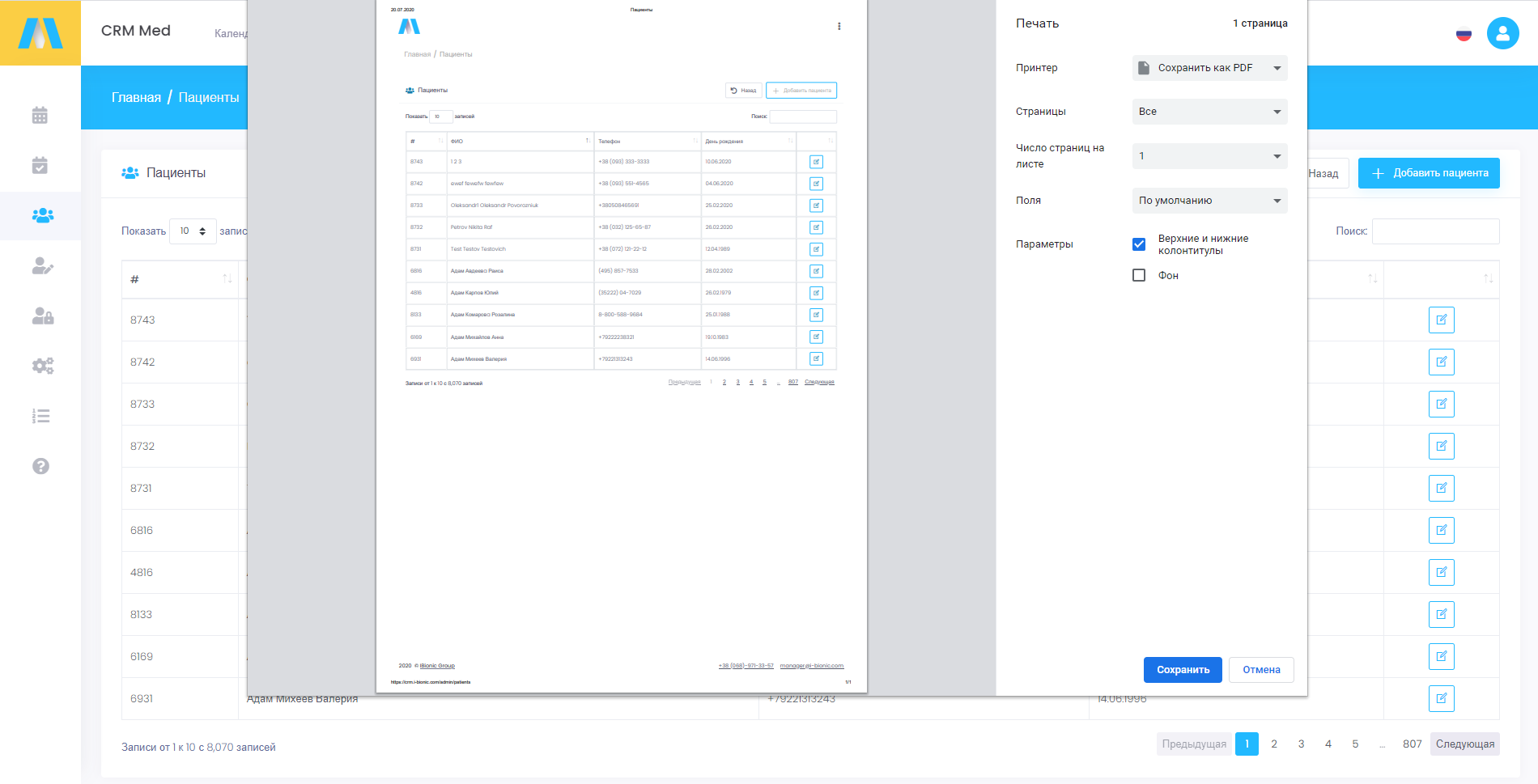Click edit icon for patient row 8743
The image size is (1538, 784).
1442,320
